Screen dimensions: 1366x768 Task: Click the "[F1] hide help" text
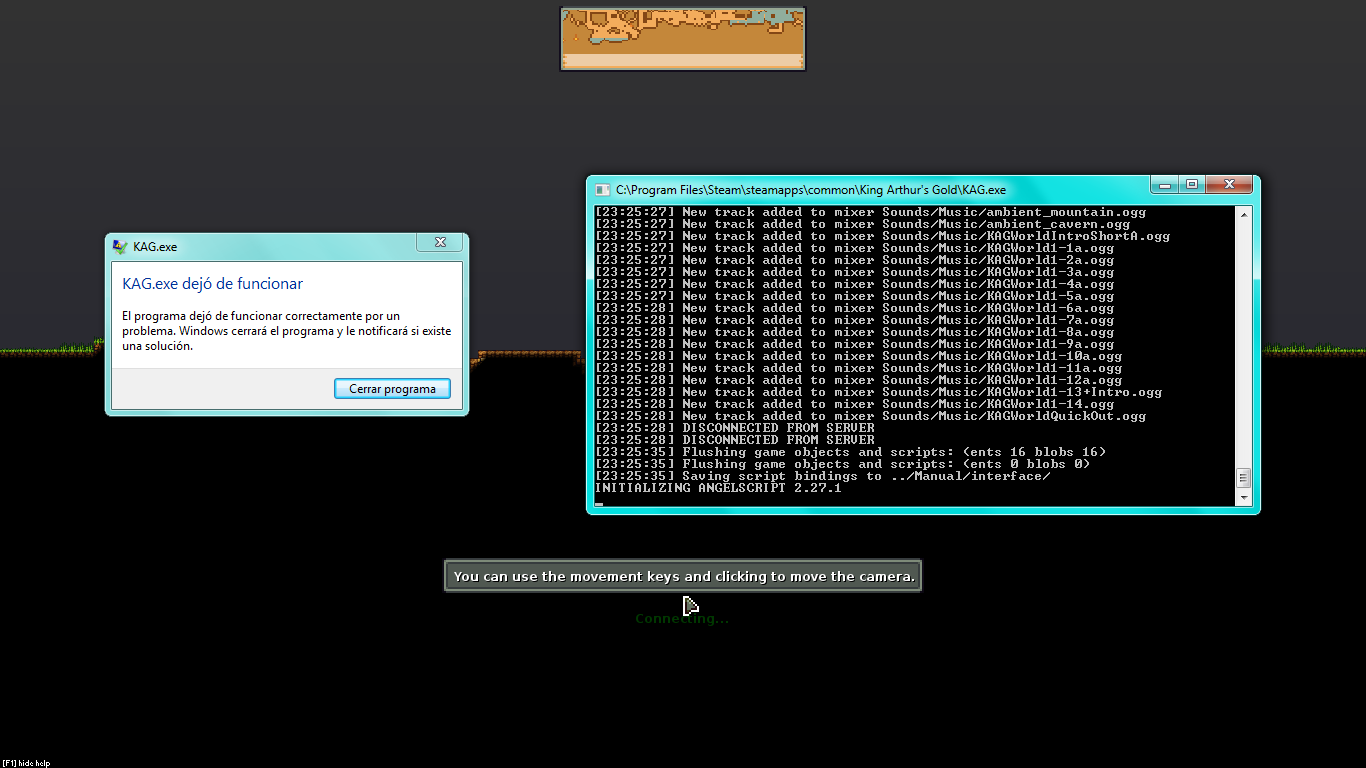click(x=26, y=763)
